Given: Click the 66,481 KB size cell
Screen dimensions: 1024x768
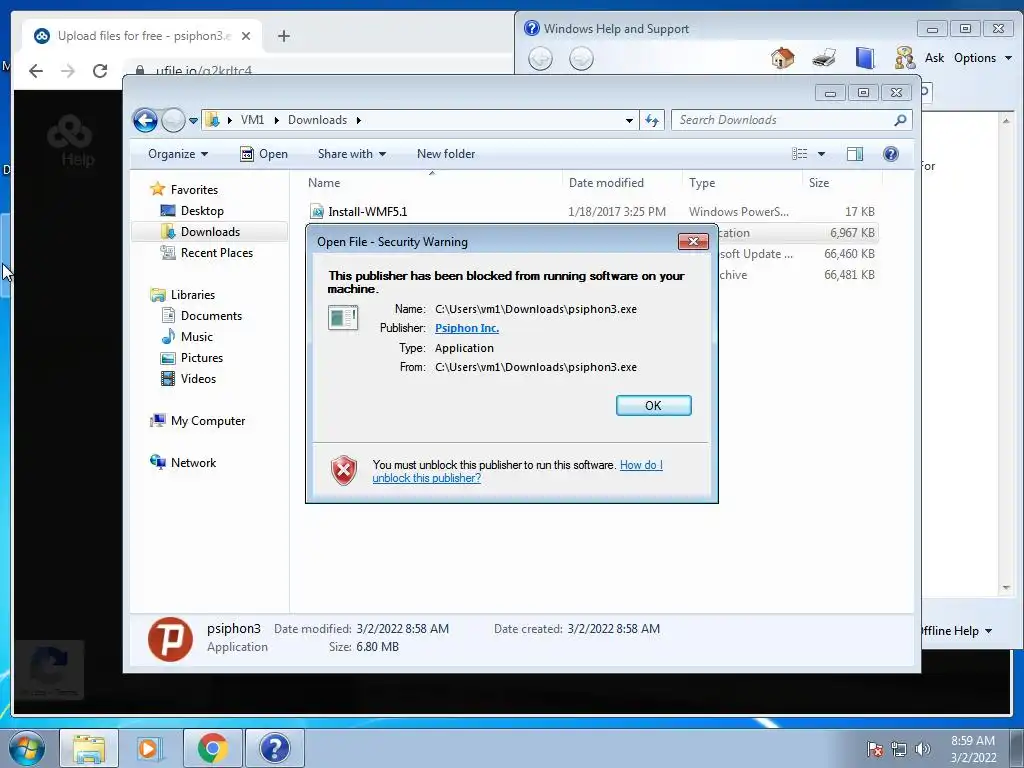Looking at the screenshot, I should coord(849,275).
